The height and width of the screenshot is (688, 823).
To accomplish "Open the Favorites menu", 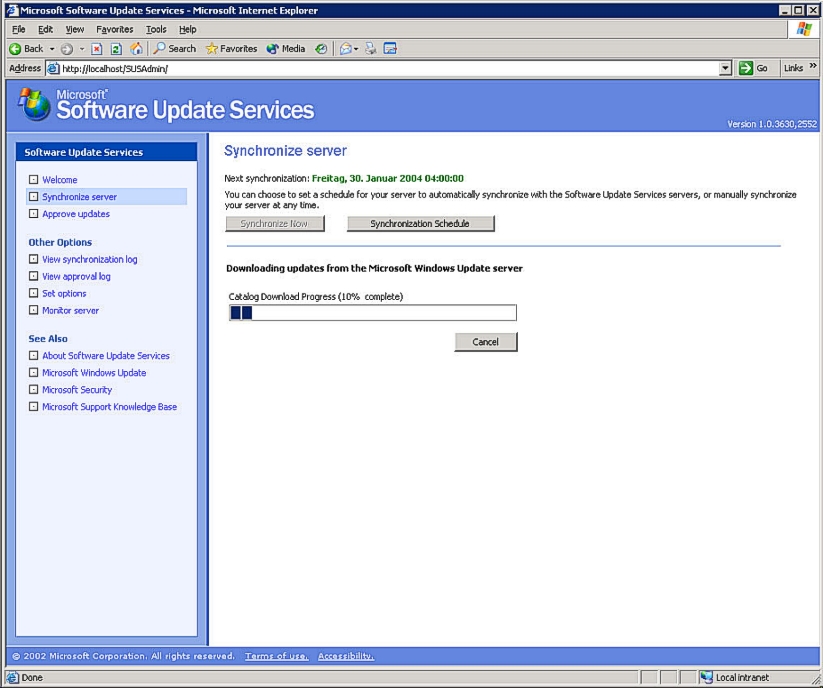I will (114, 29).
